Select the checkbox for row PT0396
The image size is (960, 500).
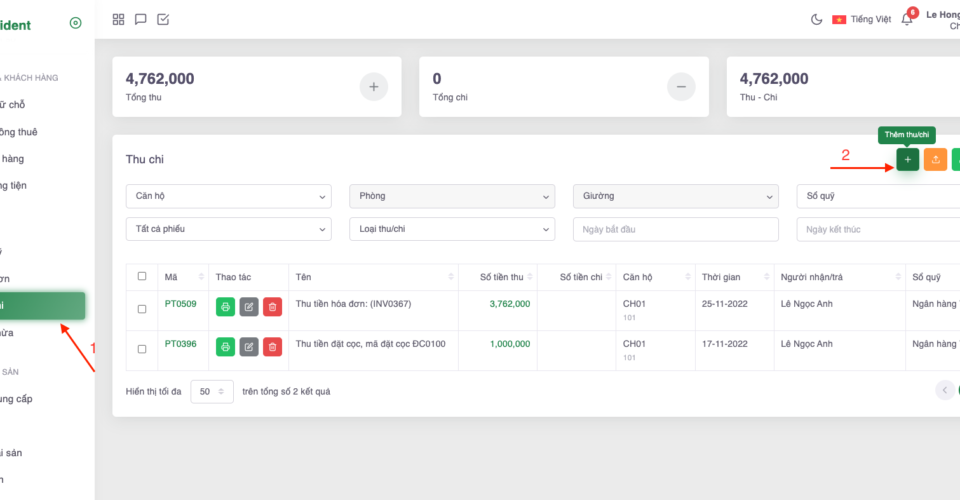coord(141,349)
